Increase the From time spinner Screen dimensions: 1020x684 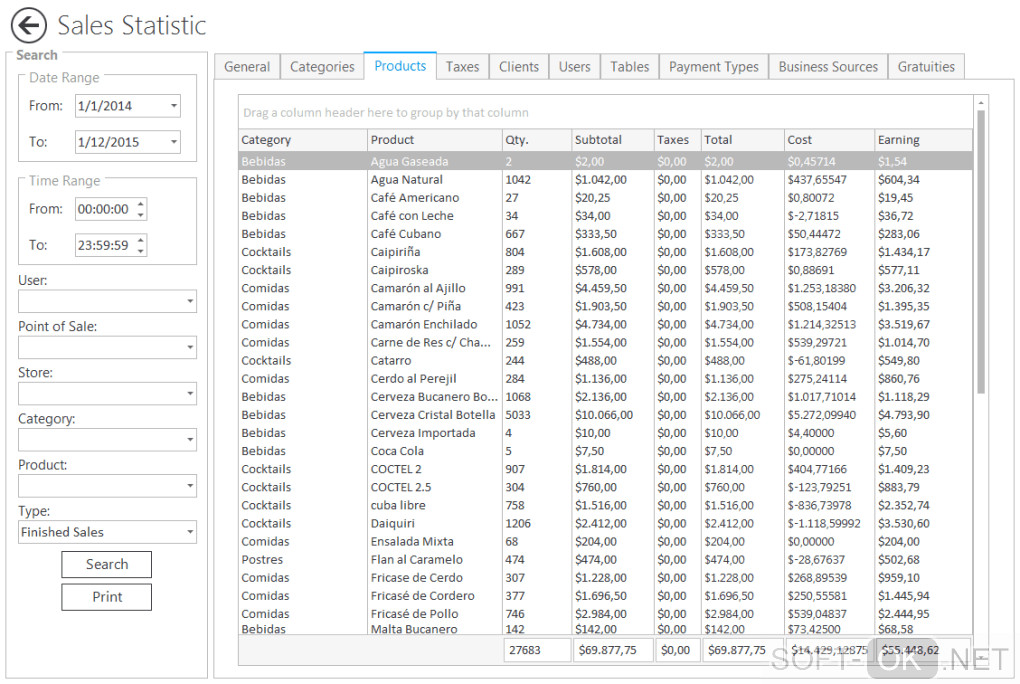tap(141, 204)
